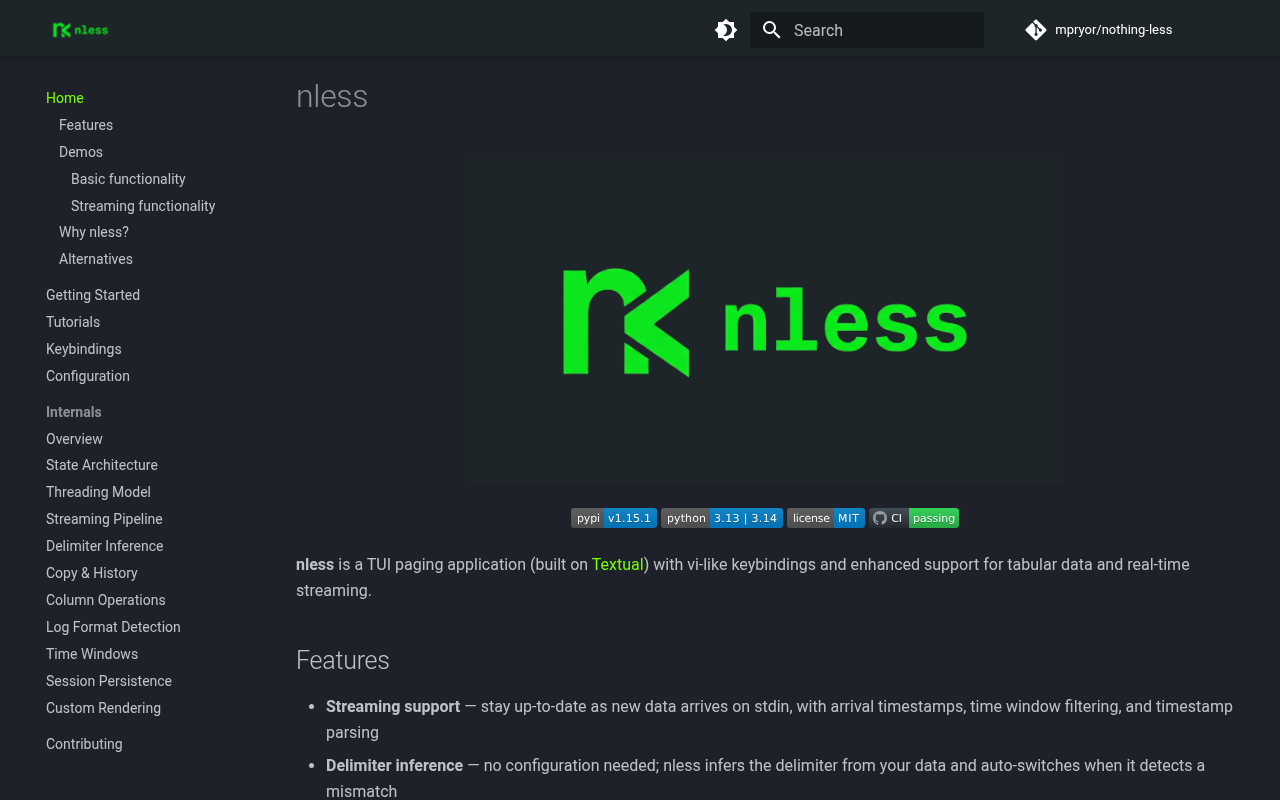Screen dimensions: 1280x800
Task: Select Streaming functionality in sidebar
Action: [x=143, y=206]
